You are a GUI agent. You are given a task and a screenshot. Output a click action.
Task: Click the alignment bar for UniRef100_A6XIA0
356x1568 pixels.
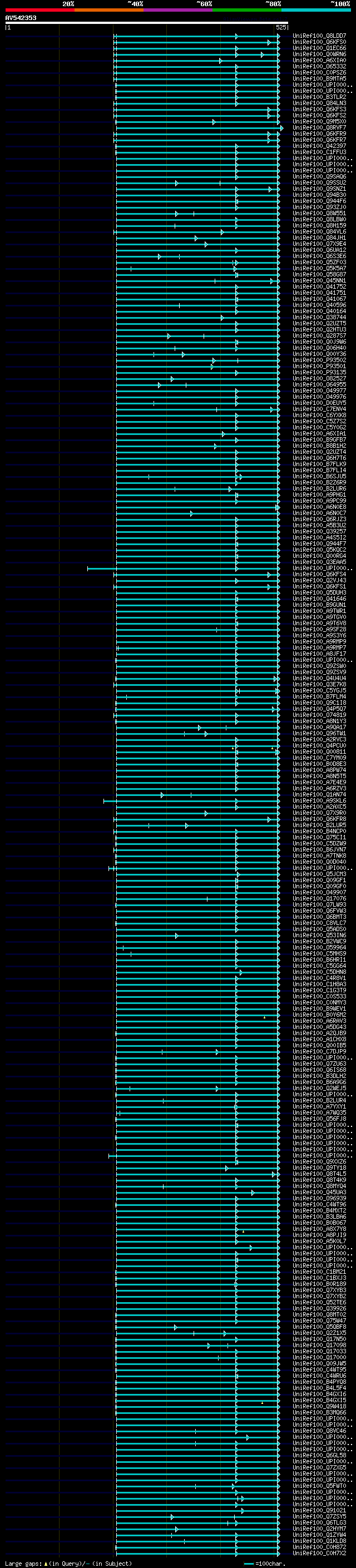(196, 61)
